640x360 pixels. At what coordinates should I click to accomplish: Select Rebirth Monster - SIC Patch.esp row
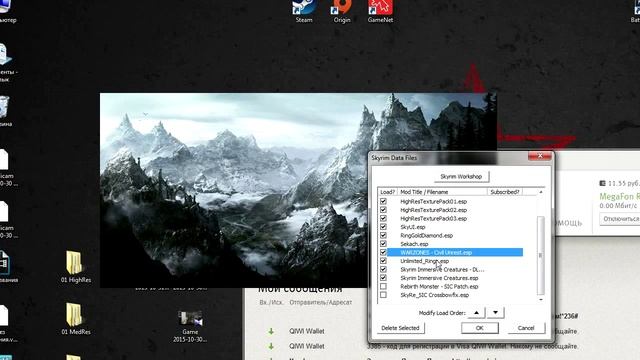pos(439,287)
